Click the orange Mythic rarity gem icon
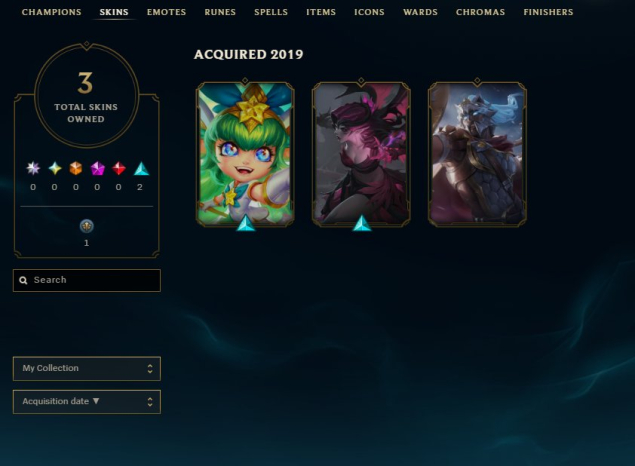 pyautogui.click(x=76, y=168)
